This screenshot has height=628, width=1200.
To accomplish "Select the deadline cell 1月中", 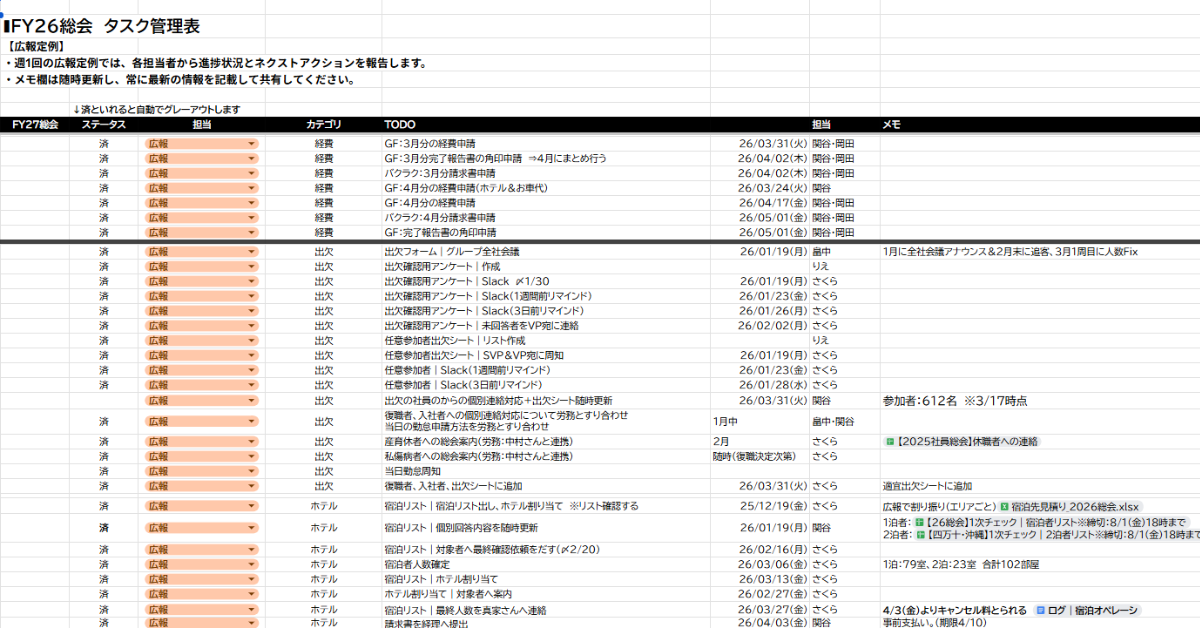I will [725, 421].
